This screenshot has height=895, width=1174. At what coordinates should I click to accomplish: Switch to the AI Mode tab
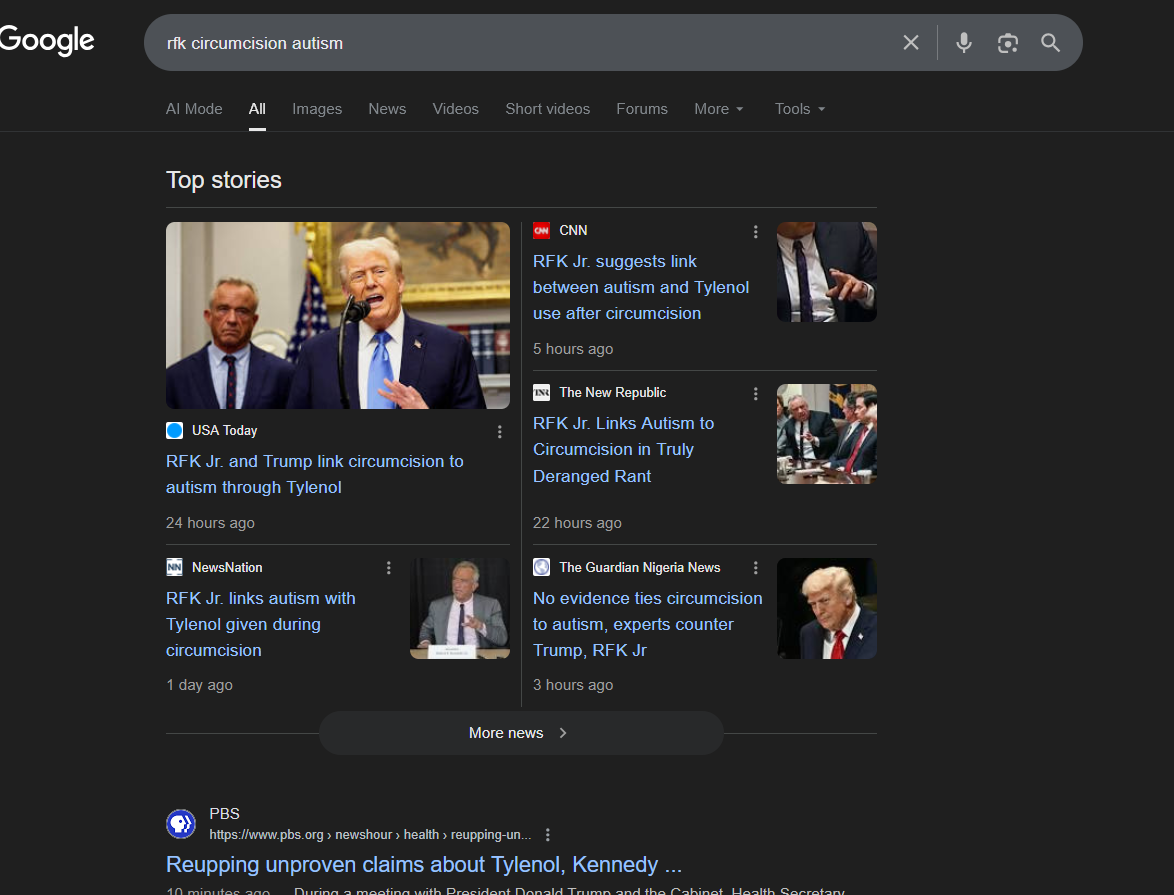click(194, 109)
